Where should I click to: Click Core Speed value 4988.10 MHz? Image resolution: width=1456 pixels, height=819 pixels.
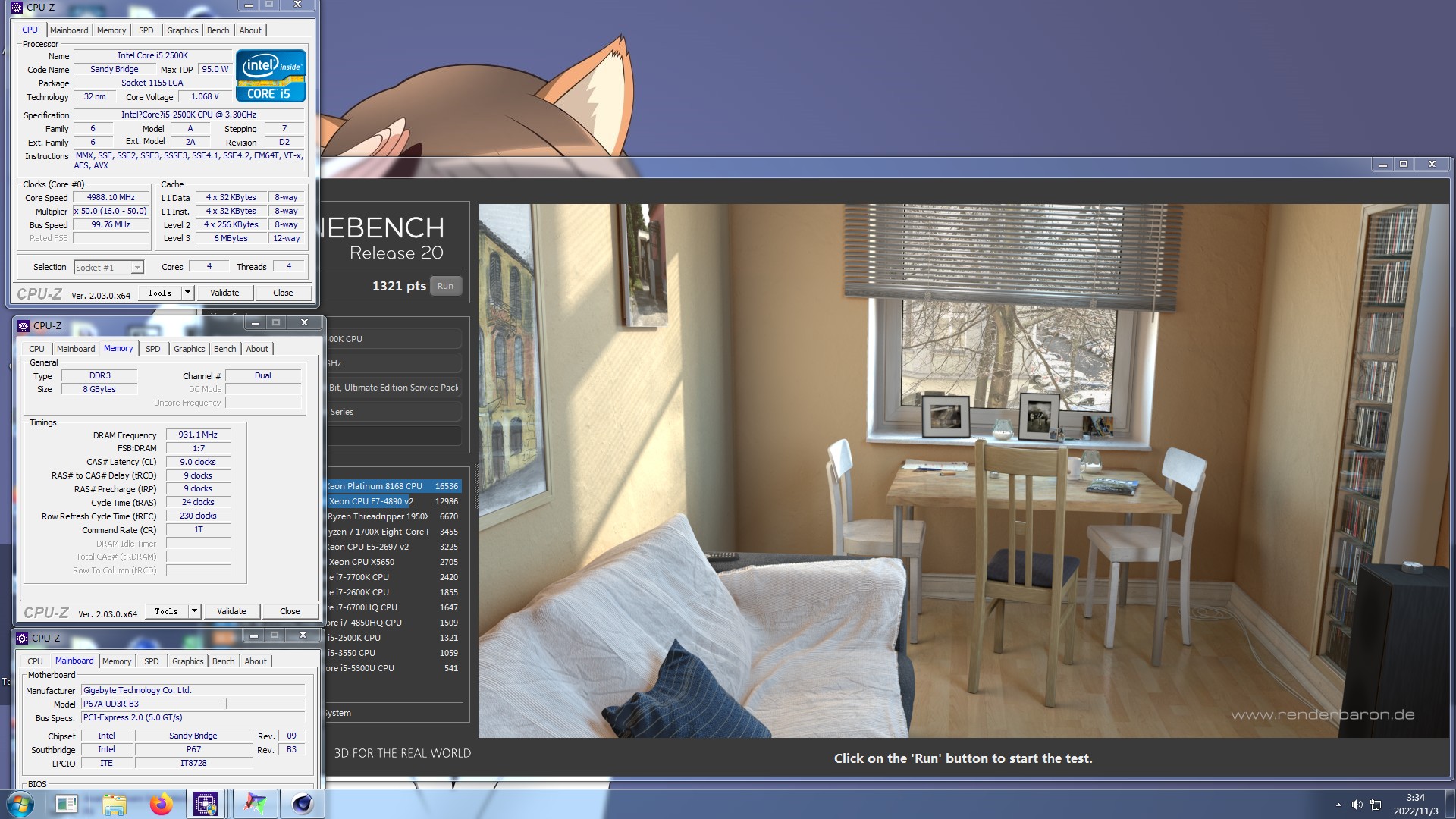tap(111, 197)
